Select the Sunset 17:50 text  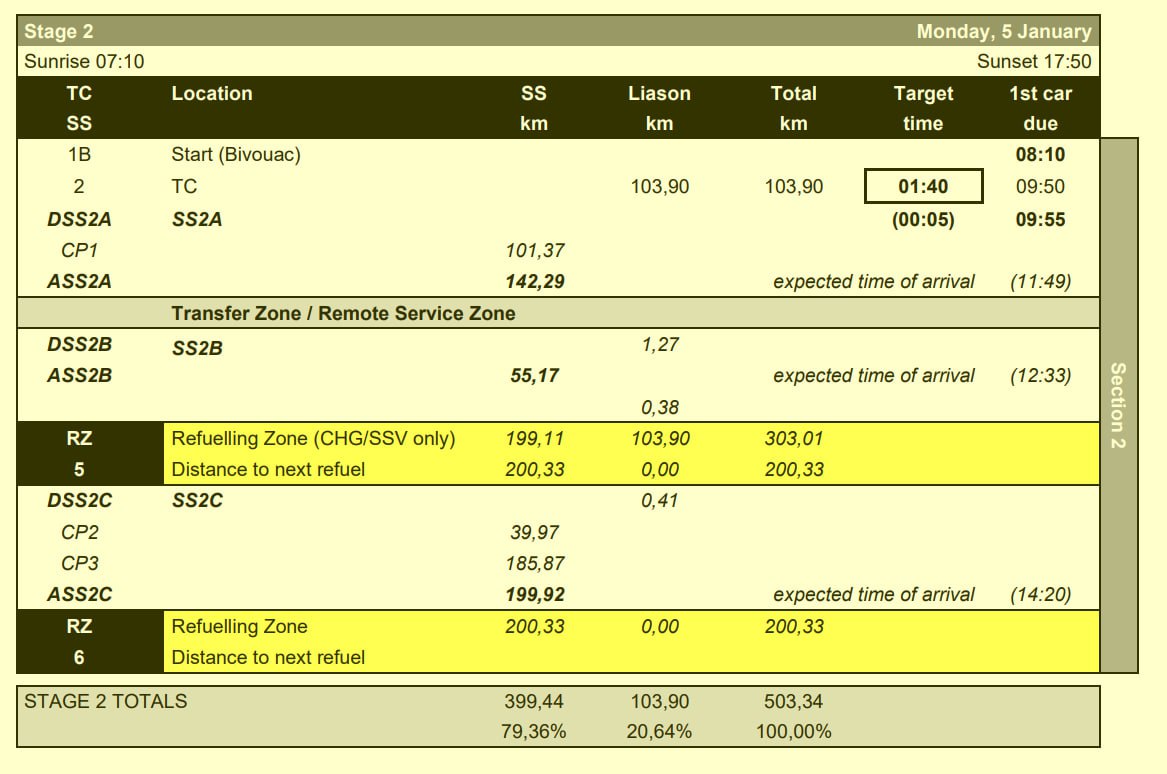point(1034,62)
